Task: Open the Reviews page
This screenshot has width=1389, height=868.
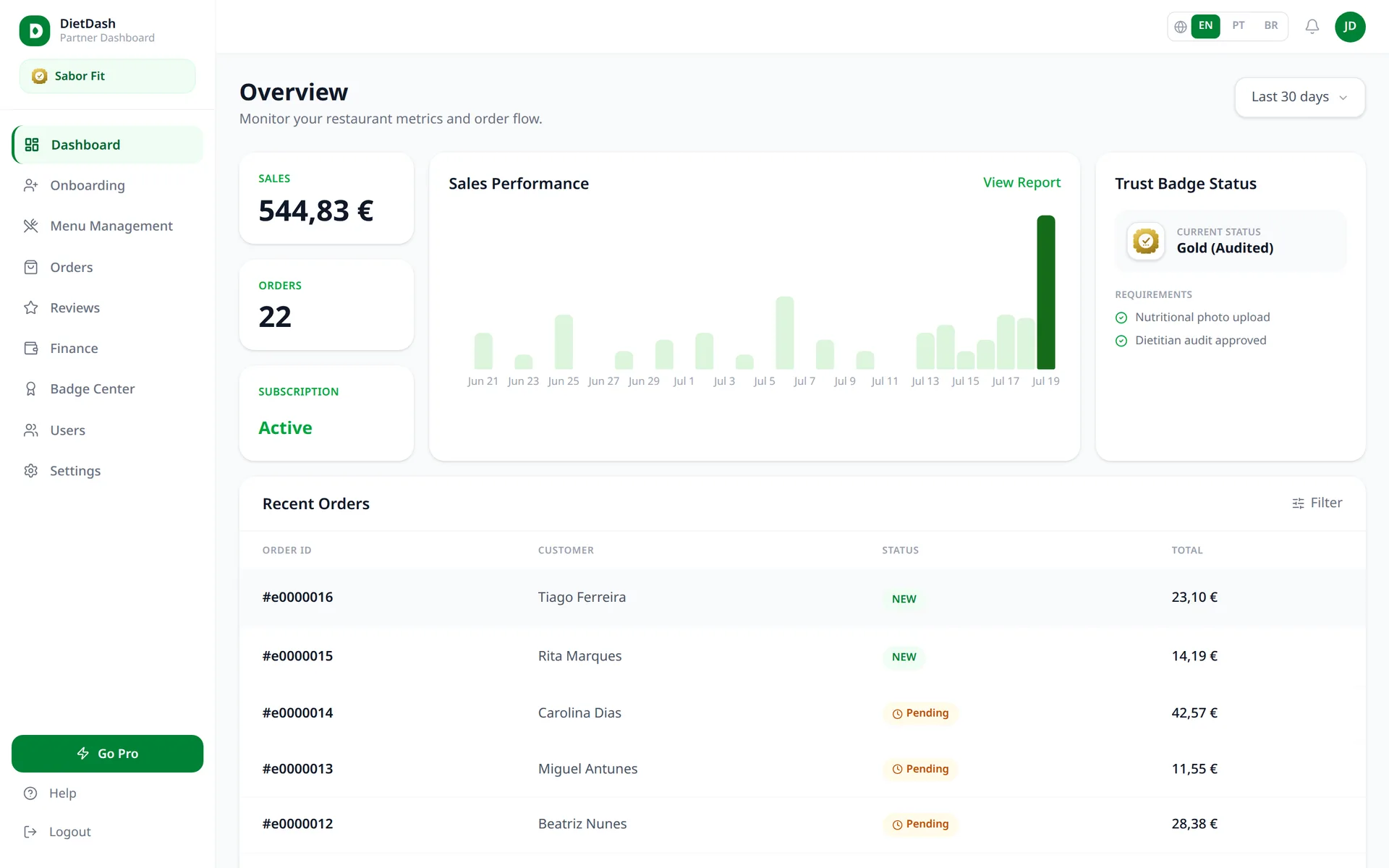Action: (x=107, y=307)
